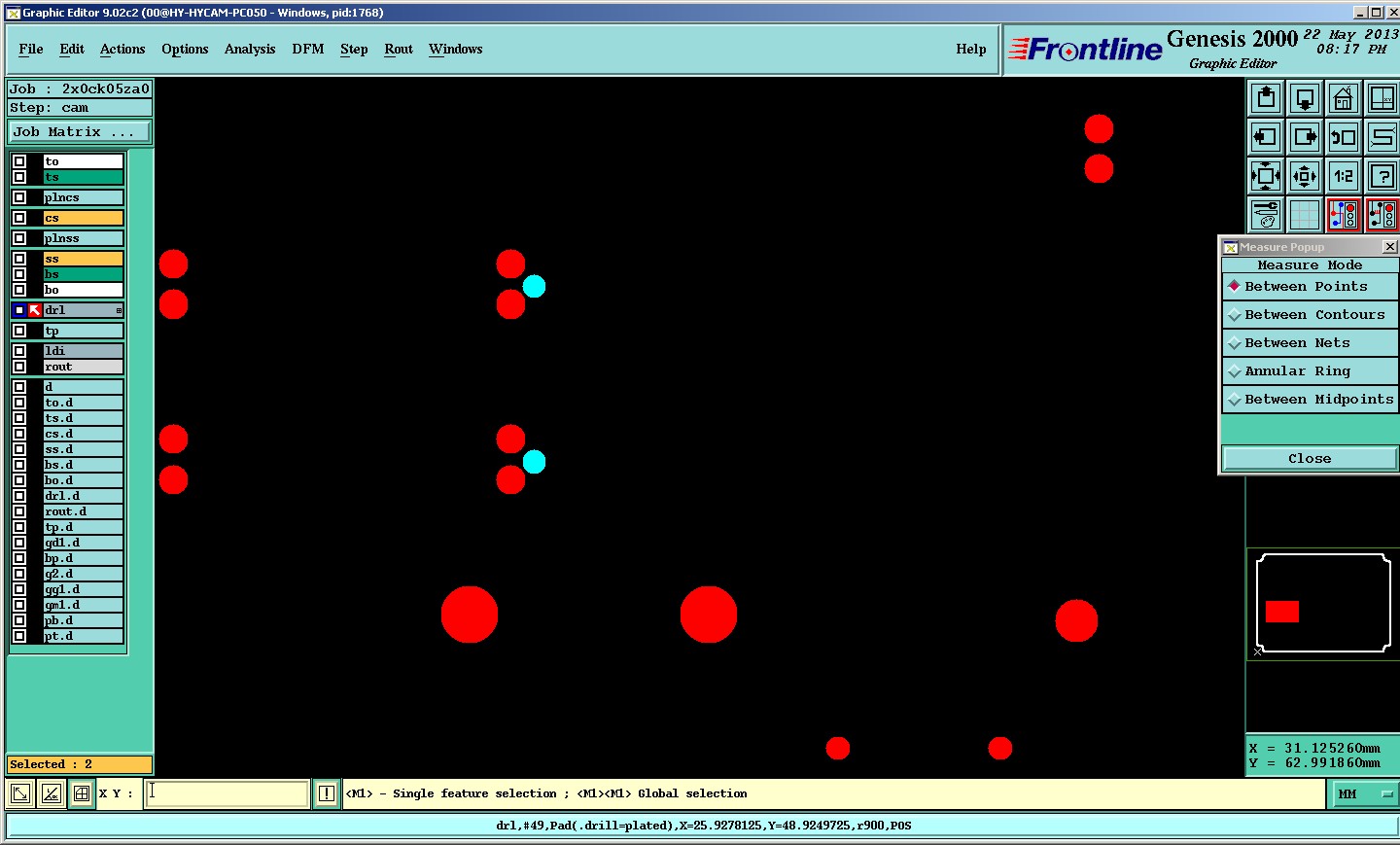Viewport: 1400px width, 845px height.
Task: Click the question mark query icon
Action: tap(1382, 176)
